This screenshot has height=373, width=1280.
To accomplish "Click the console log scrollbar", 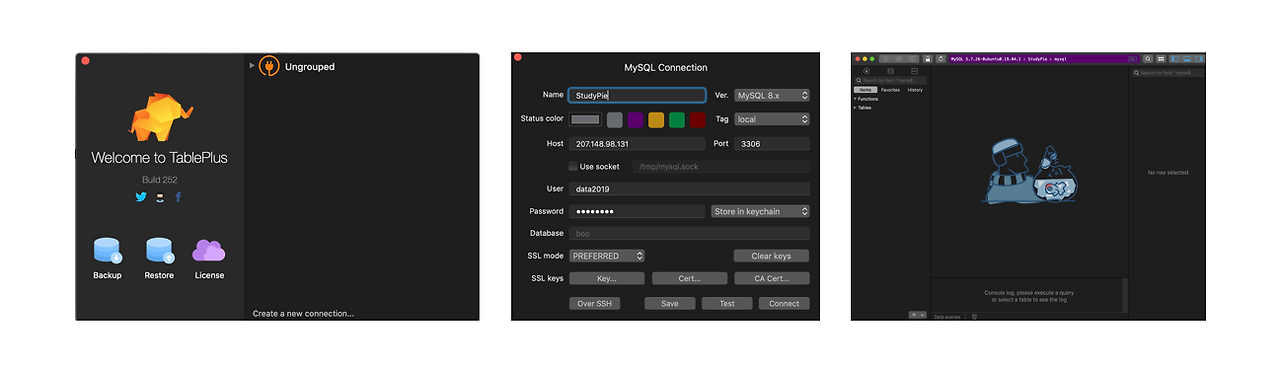I will coord(1125,295).
